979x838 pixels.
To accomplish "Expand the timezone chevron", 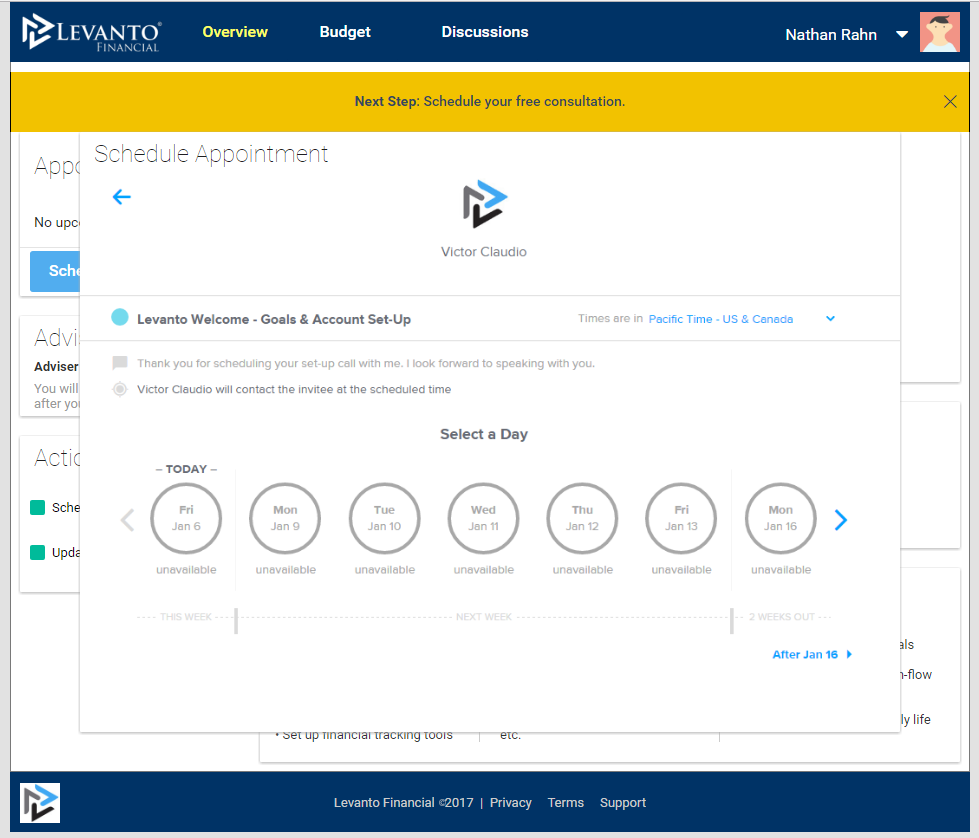I will click(830, 318).
